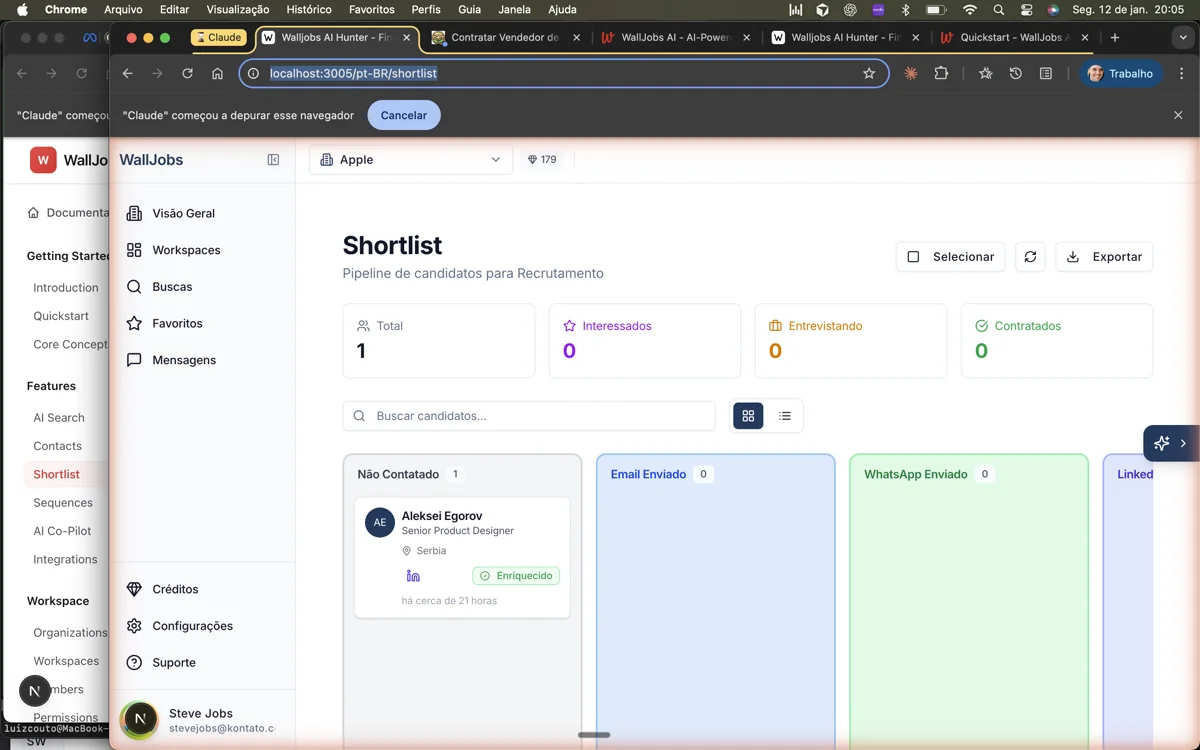This screenshot has width=1200, height=750.
Task: Toggle grid view for candidates
Action: point(748,415)
